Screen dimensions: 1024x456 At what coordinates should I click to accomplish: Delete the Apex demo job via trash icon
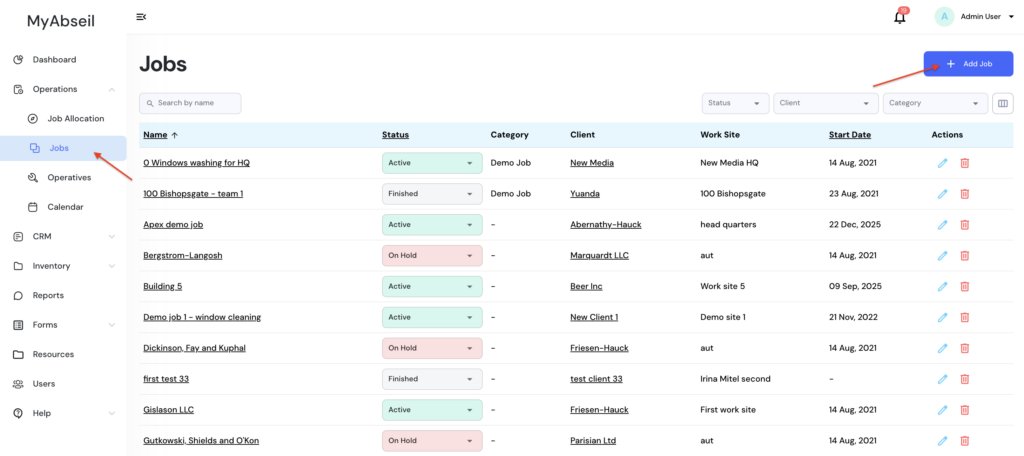coord(964,225)
